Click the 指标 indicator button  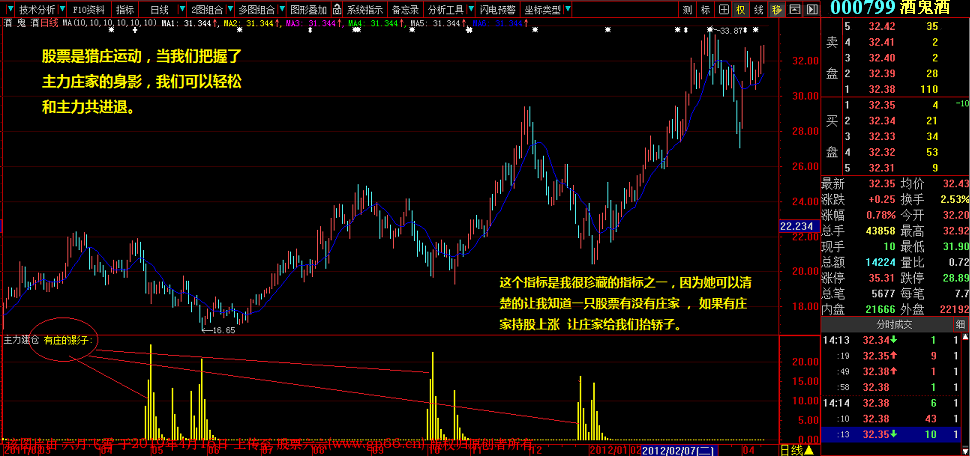(x=124, y=8)
